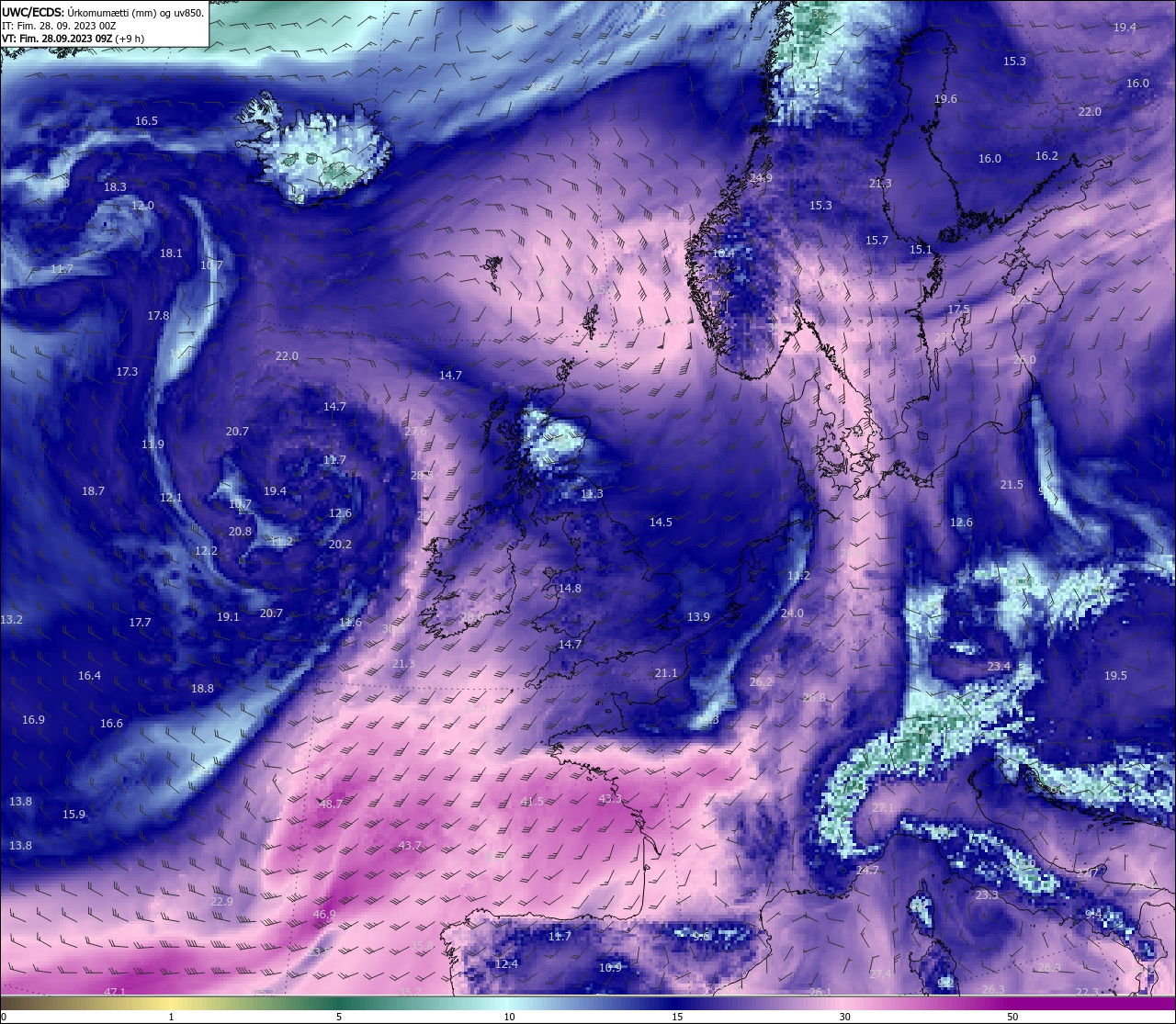This screenshot has width=1176, height=1024.
Task: Select the 23.3 value over Italy
Action: pyautogui.click(x=987, y=895)
